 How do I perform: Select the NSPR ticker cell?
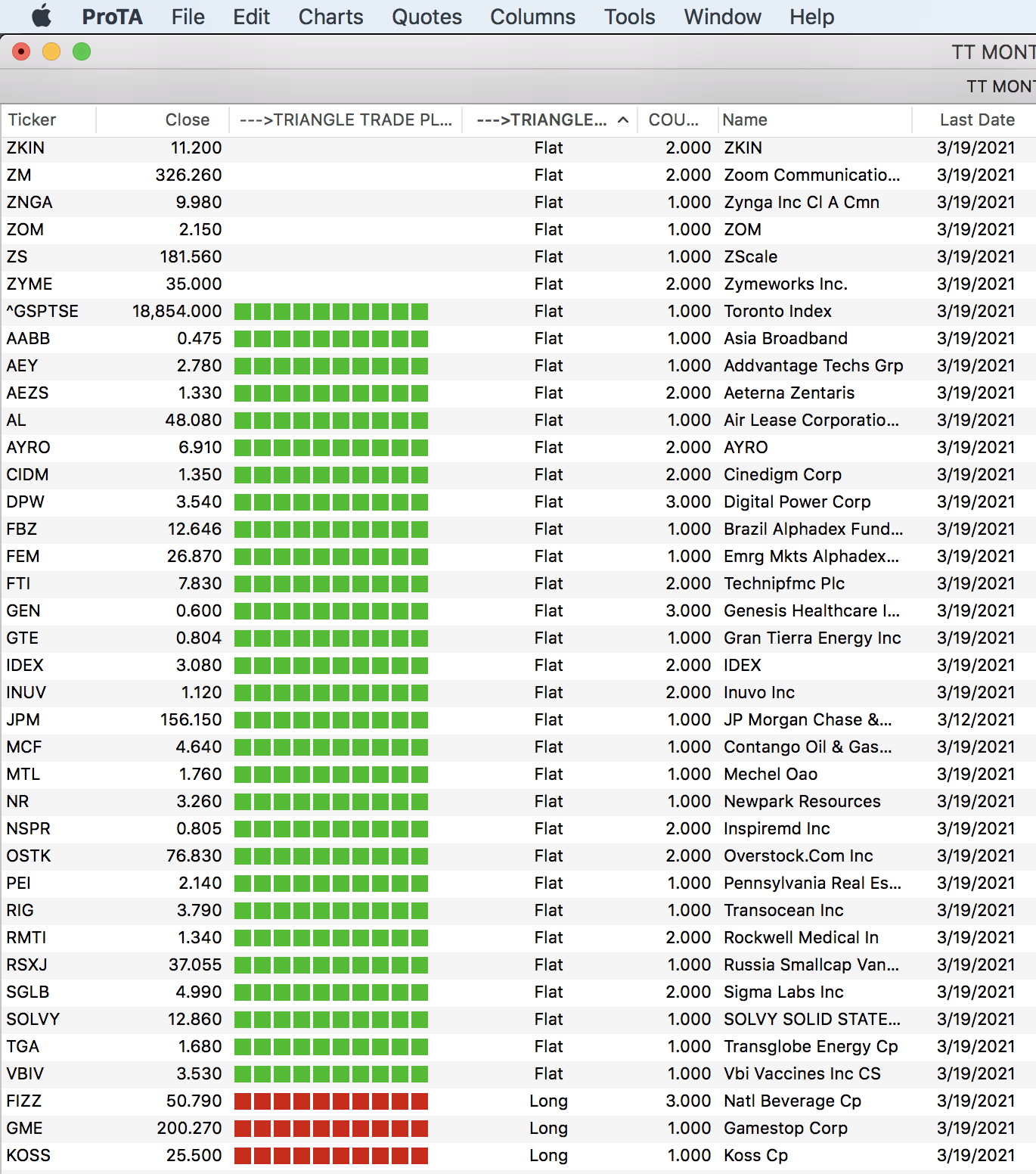pos(28,829)
